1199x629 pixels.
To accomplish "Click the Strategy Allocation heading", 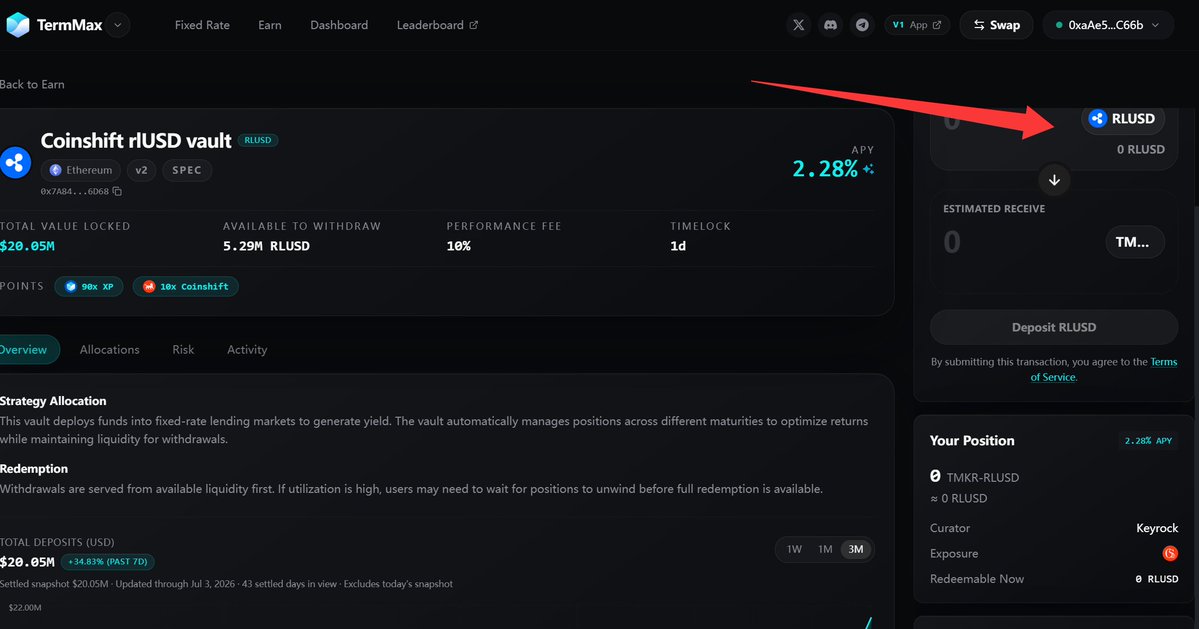I will (54, 400).
